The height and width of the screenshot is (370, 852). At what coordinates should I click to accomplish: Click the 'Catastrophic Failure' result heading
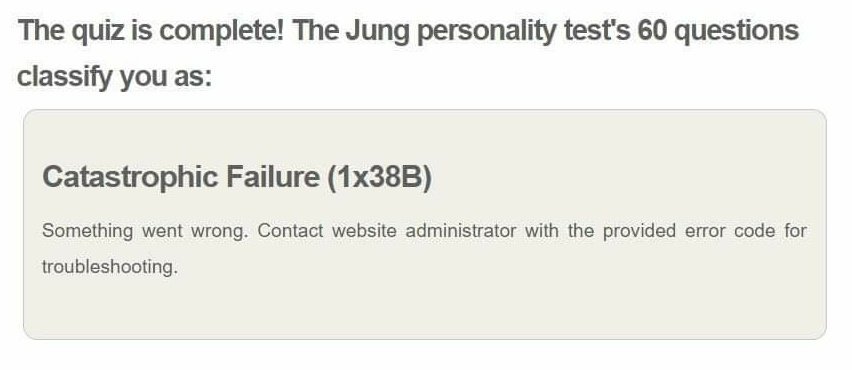[x=237, y=177]
